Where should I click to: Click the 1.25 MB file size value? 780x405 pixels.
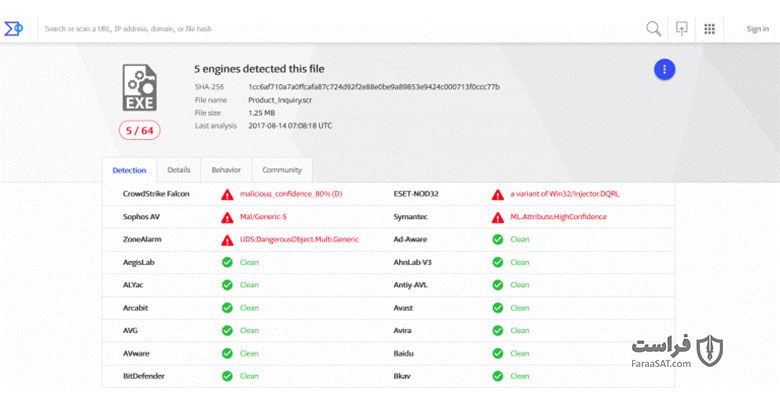261,113
